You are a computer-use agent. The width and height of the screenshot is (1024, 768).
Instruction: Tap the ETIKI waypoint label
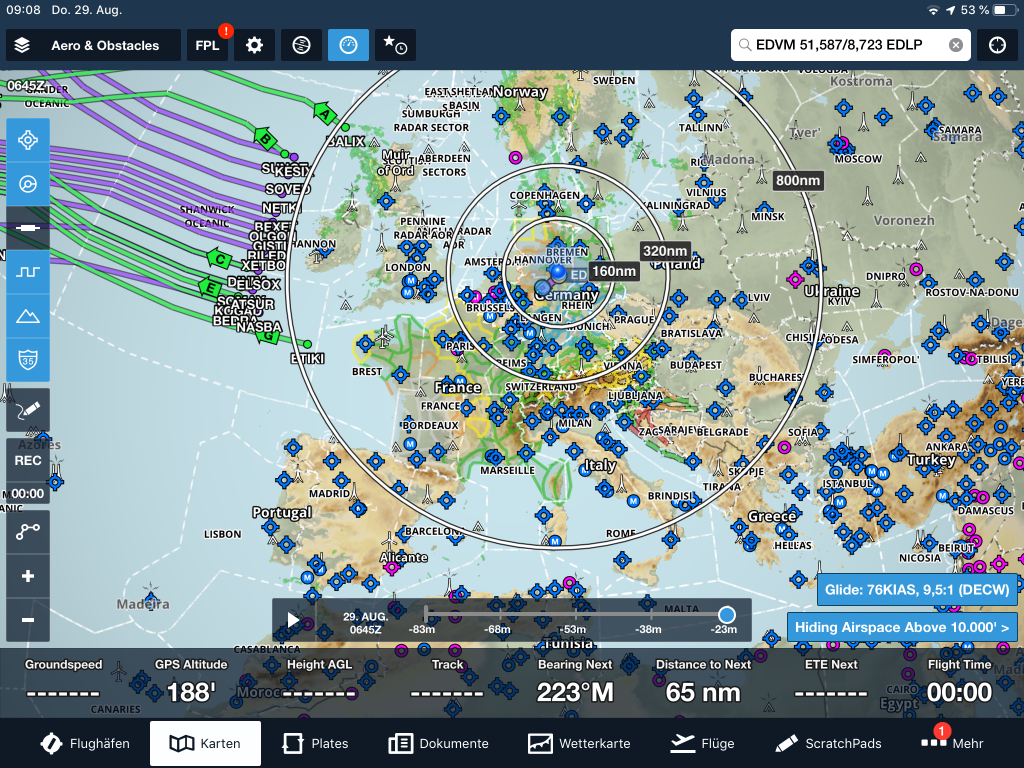click(307, 359)
